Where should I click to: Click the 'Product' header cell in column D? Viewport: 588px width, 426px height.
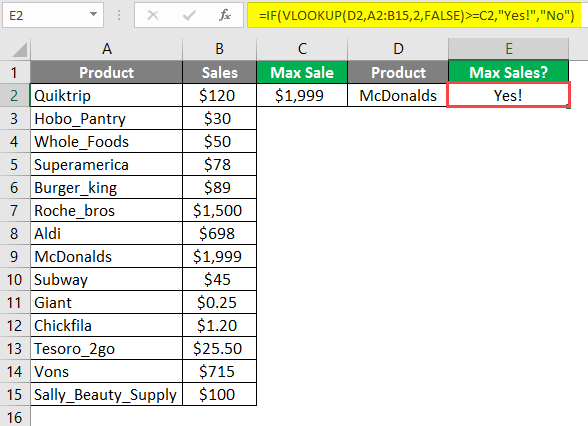tap(398, 72)
